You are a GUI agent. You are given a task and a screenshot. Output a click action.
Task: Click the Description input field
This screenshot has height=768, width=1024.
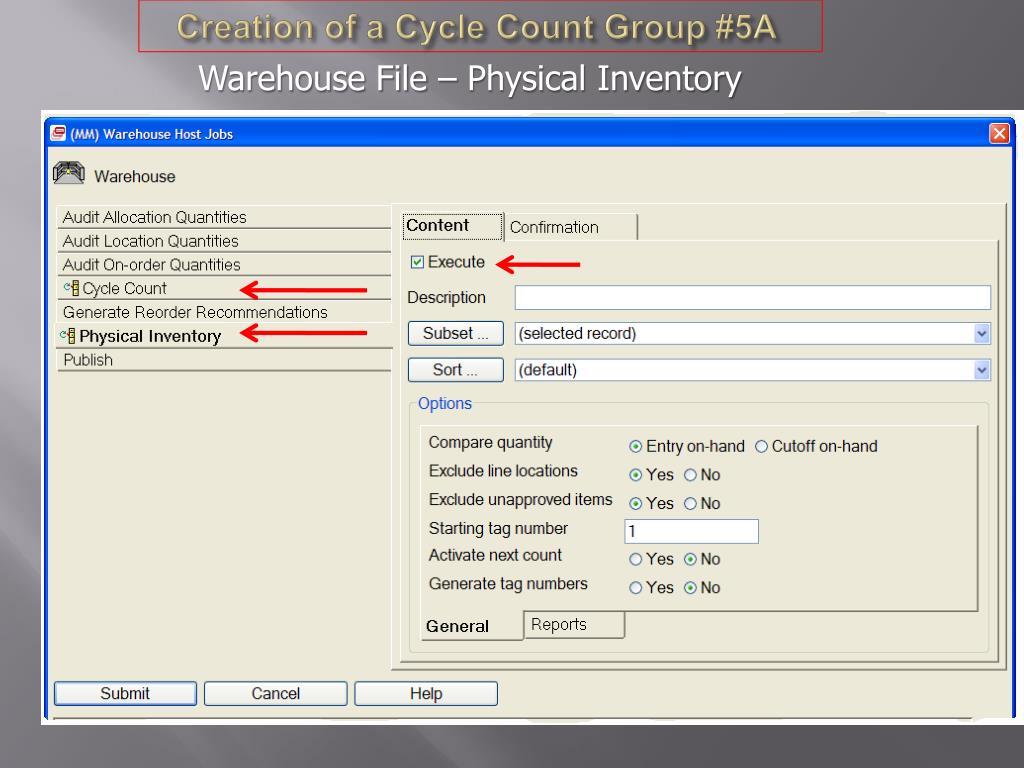click(752, 298)
